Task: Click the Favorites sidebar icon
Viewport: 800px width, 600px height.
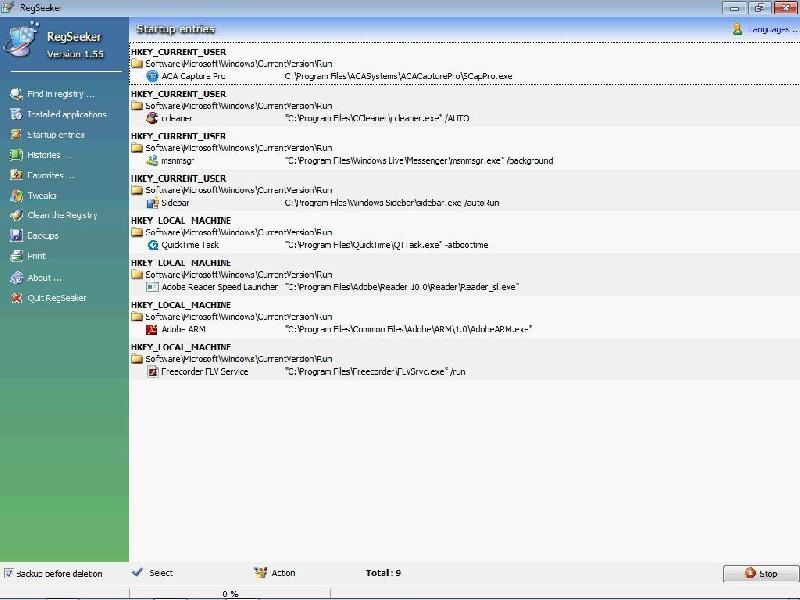Action: point(16,175)
